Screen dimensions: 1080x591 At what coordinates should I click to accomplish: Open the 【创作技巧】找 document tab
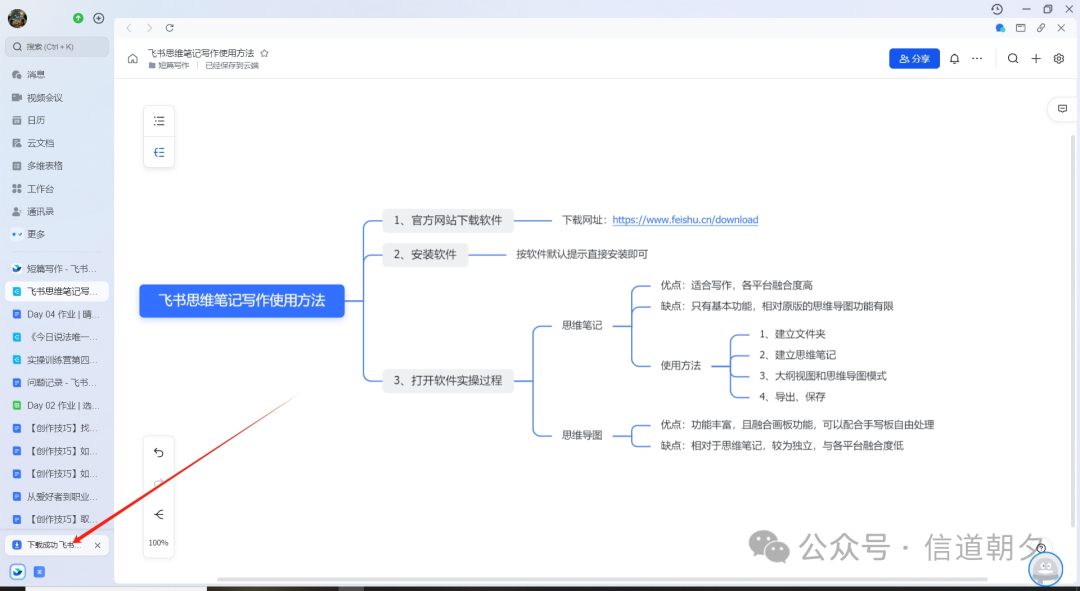point(56,428)
